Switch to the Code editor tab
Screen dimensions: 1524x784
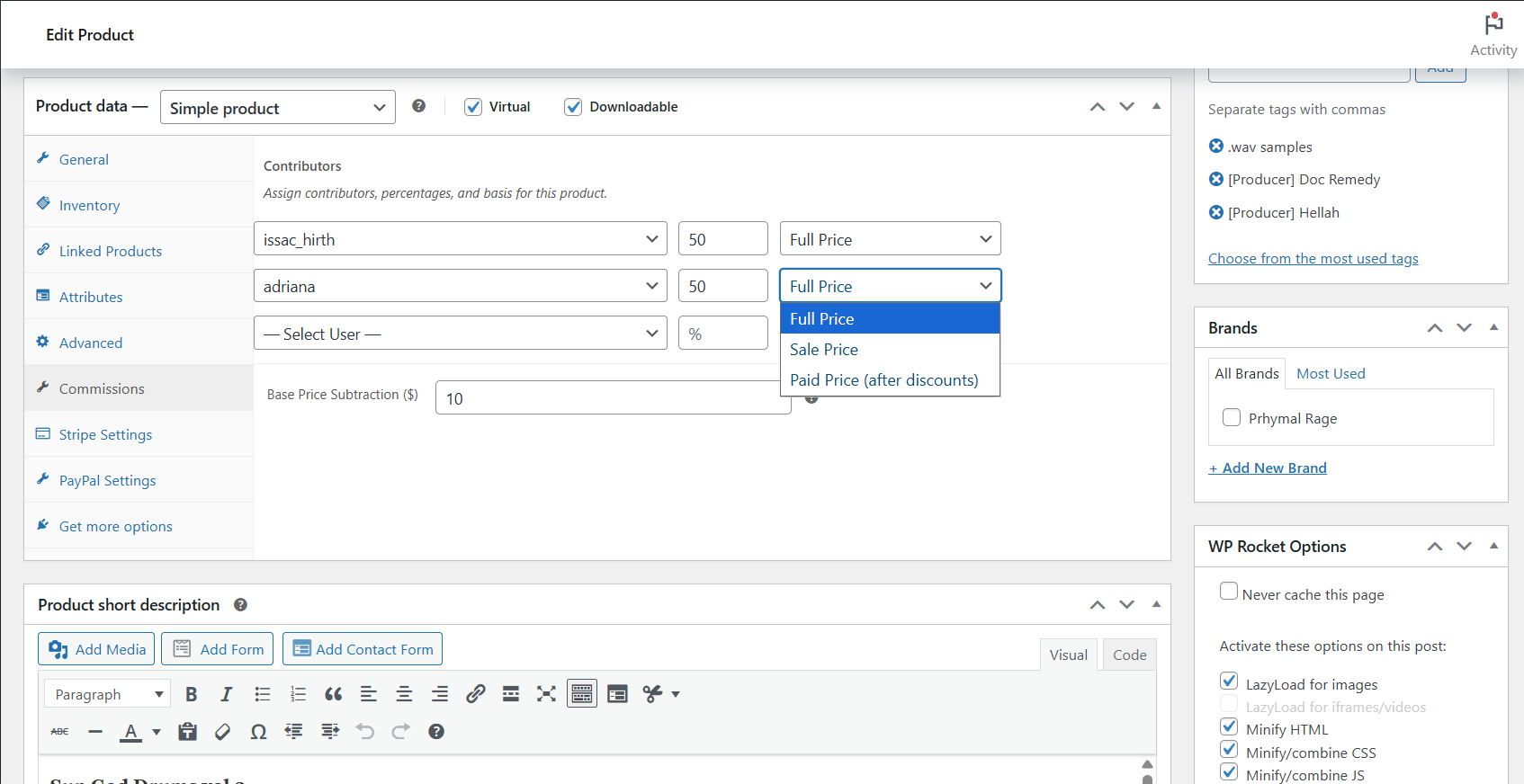1129,655
